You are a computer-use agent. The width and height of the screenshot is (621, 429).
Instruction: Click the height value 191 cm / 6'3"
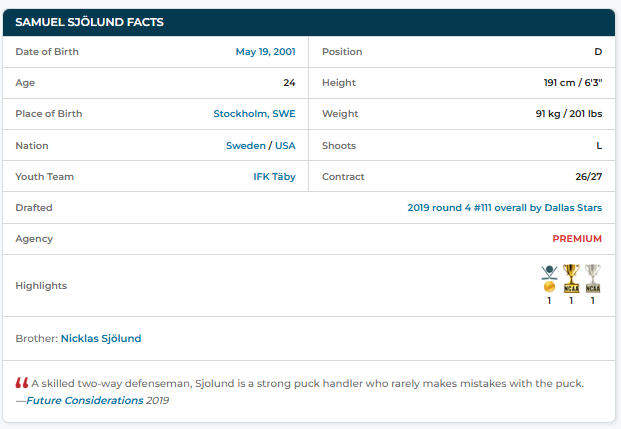566,83
